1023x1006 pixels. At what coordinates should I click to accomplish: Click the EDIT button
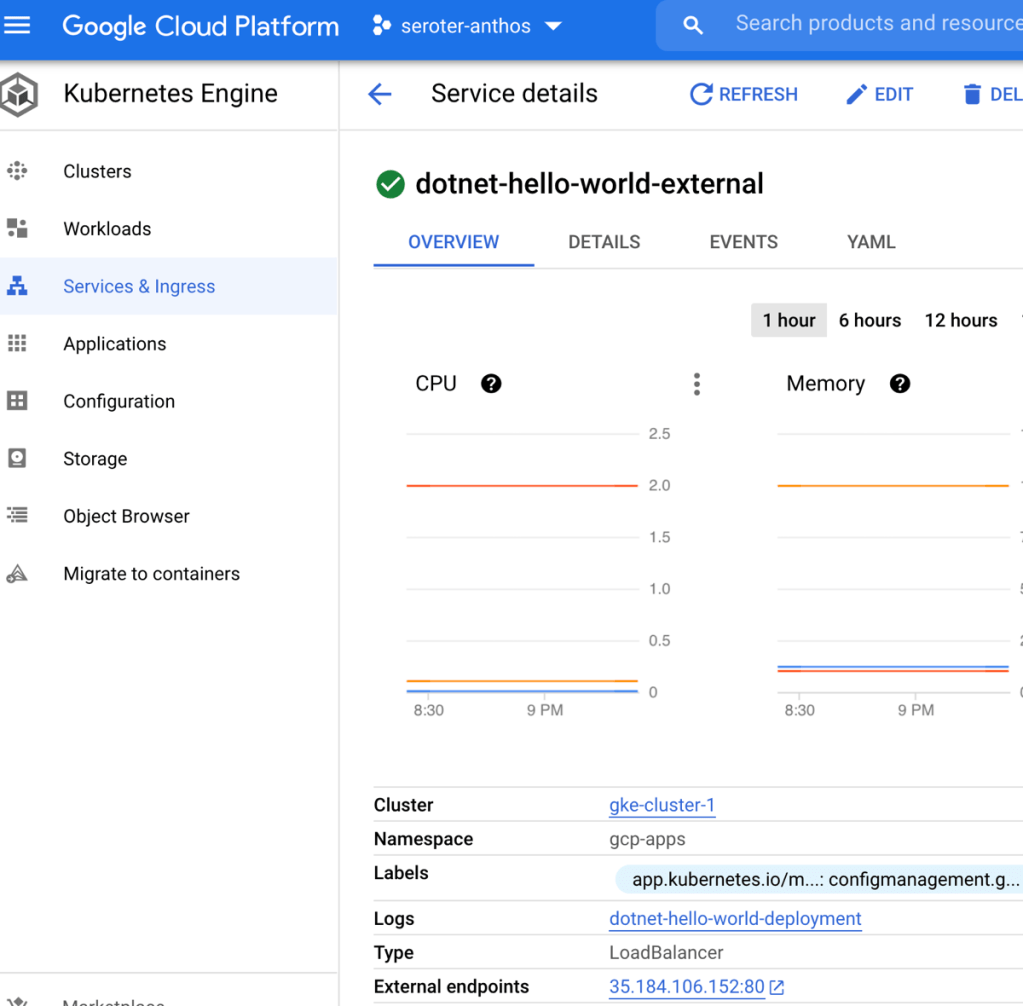[x=879, y=94]
